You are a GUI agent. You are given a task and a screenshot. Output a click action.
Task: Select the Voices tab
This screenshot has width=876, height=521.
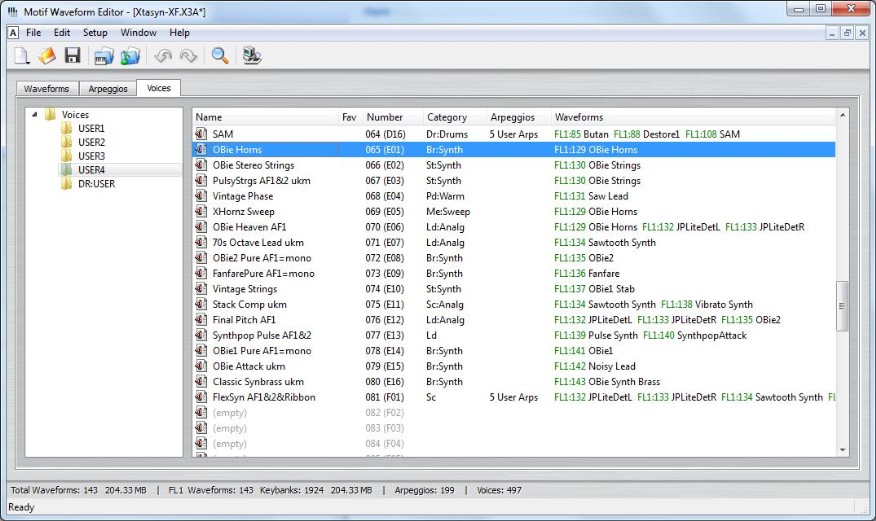point(159,88)
